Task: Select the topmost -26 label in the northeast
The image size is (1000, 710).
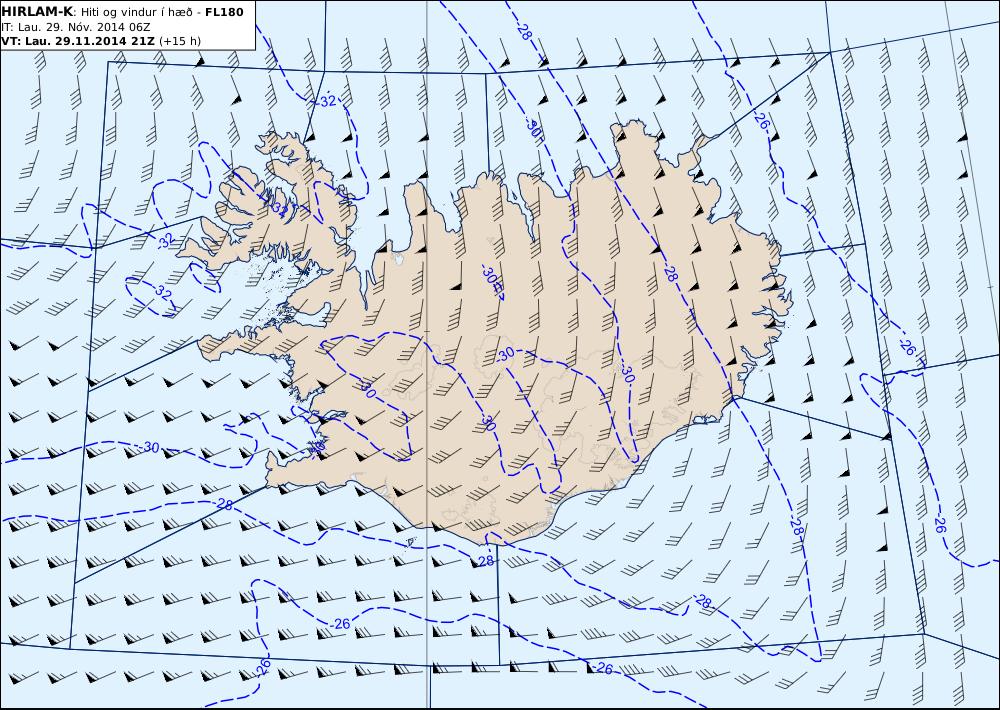Action: pyautogui.click(x=760, y=120)
